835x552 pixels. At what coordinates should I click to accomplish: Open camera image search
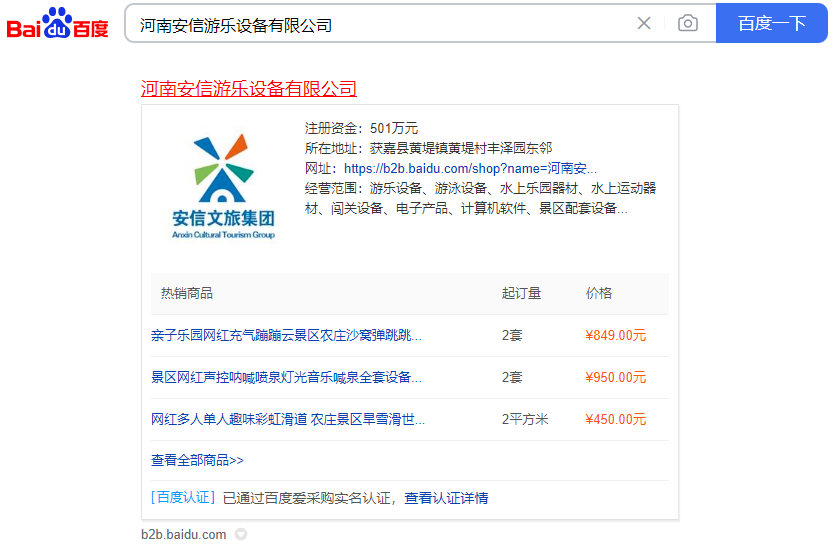coord(688,23)
